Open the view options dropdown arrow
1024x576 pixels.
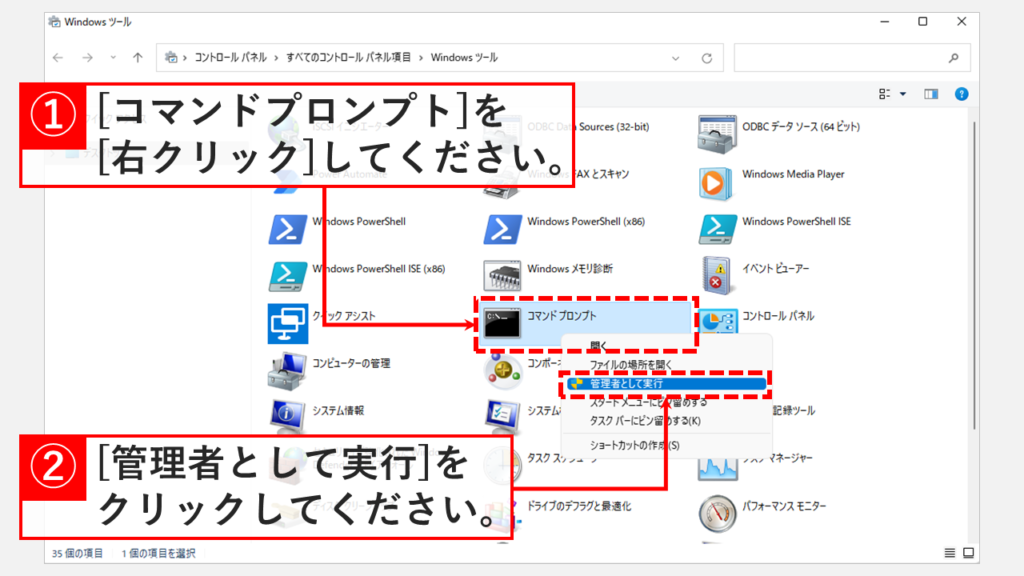pos(903,94)
